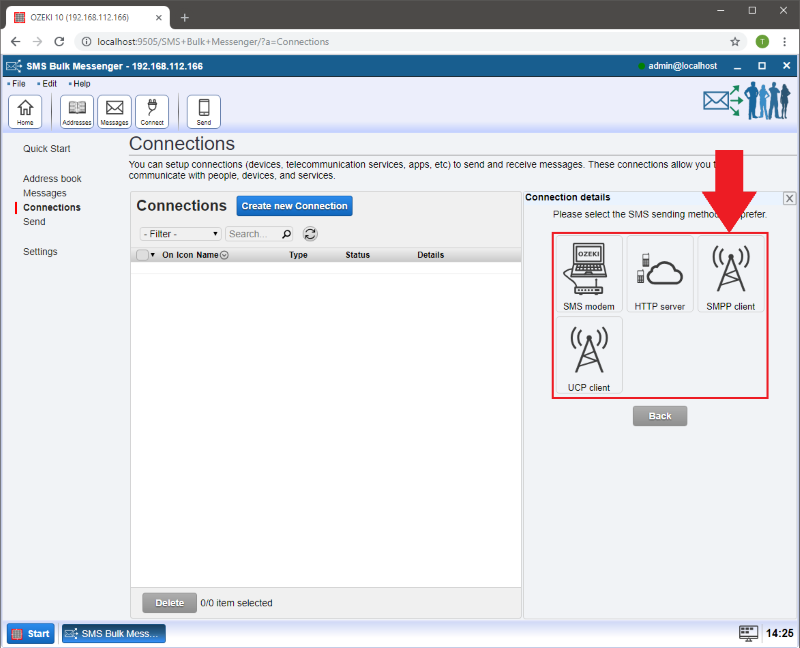Image resolution: width=800 pixels, height=648 pixels.
Task: Click the Send phone toolbar icon
Action: tap(204, 111)
